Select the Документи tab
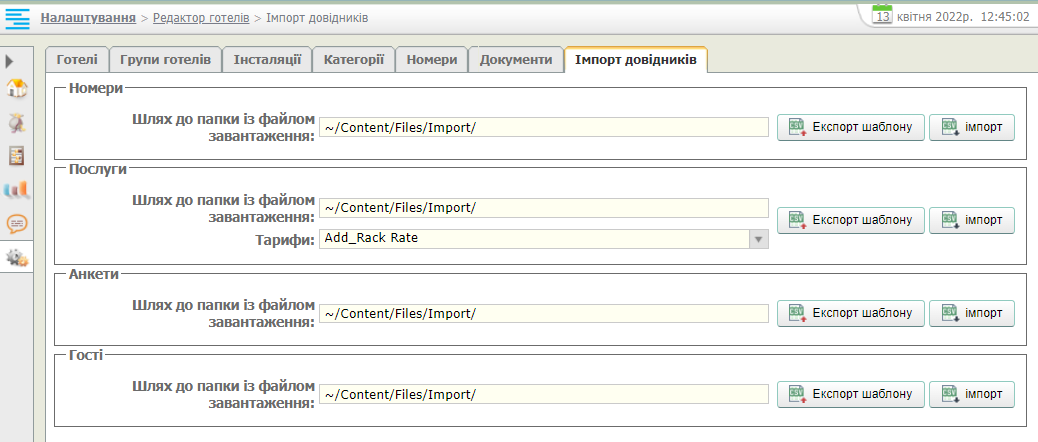 pyautogui.click(x=515, y=60)
